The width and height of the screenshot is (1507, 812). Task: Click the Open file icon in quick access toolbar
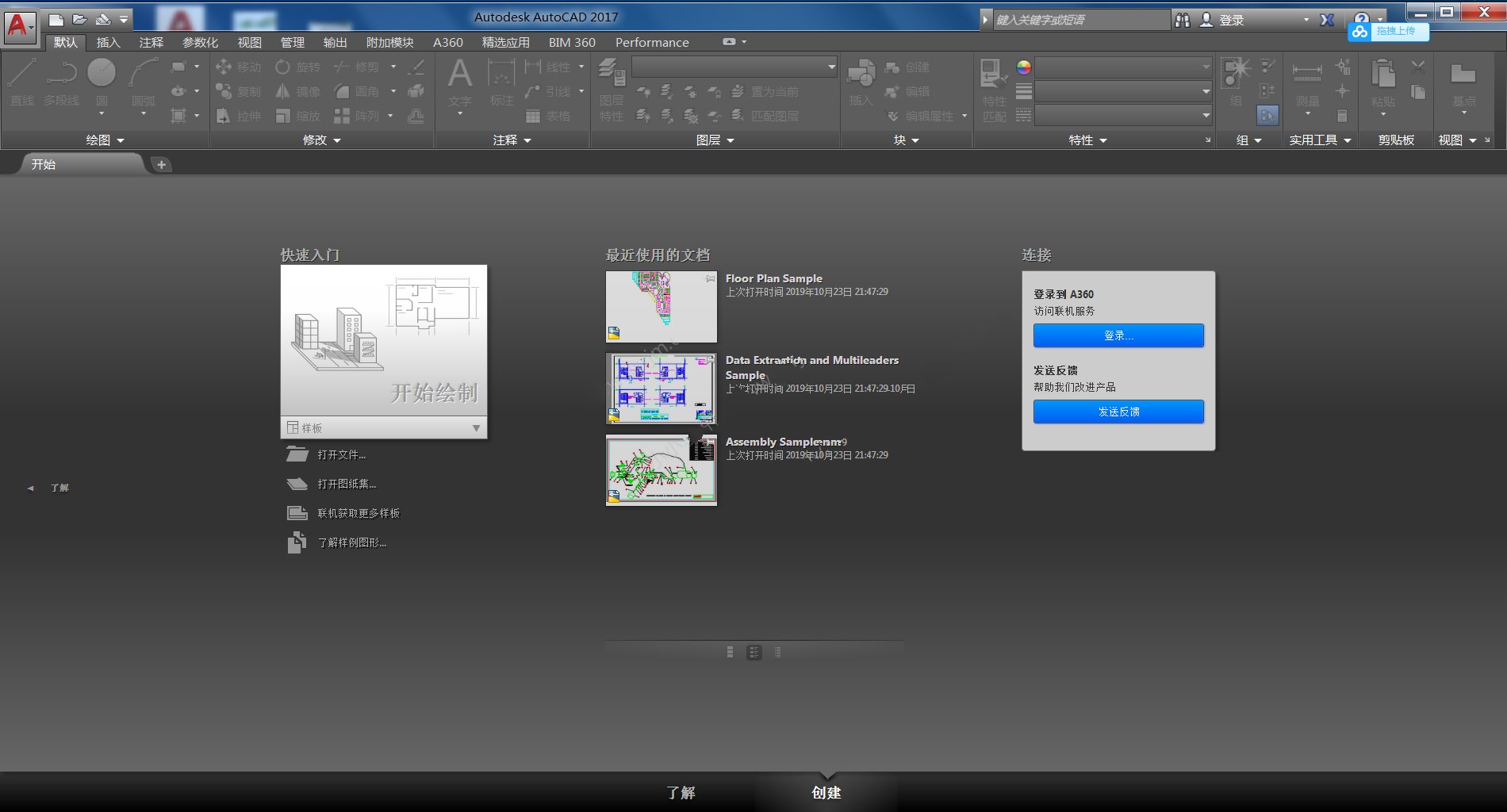click(79, 19)
